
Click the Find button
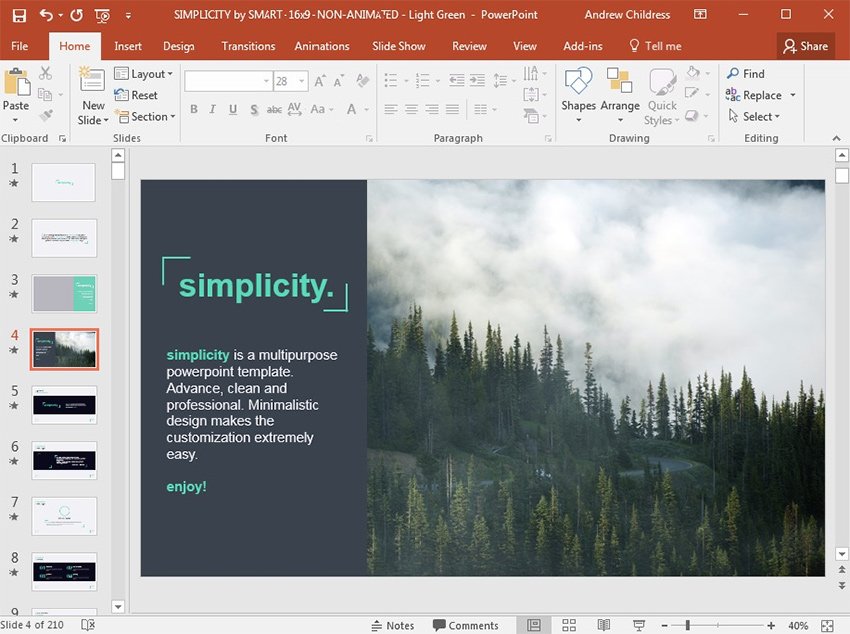[746, 74]
